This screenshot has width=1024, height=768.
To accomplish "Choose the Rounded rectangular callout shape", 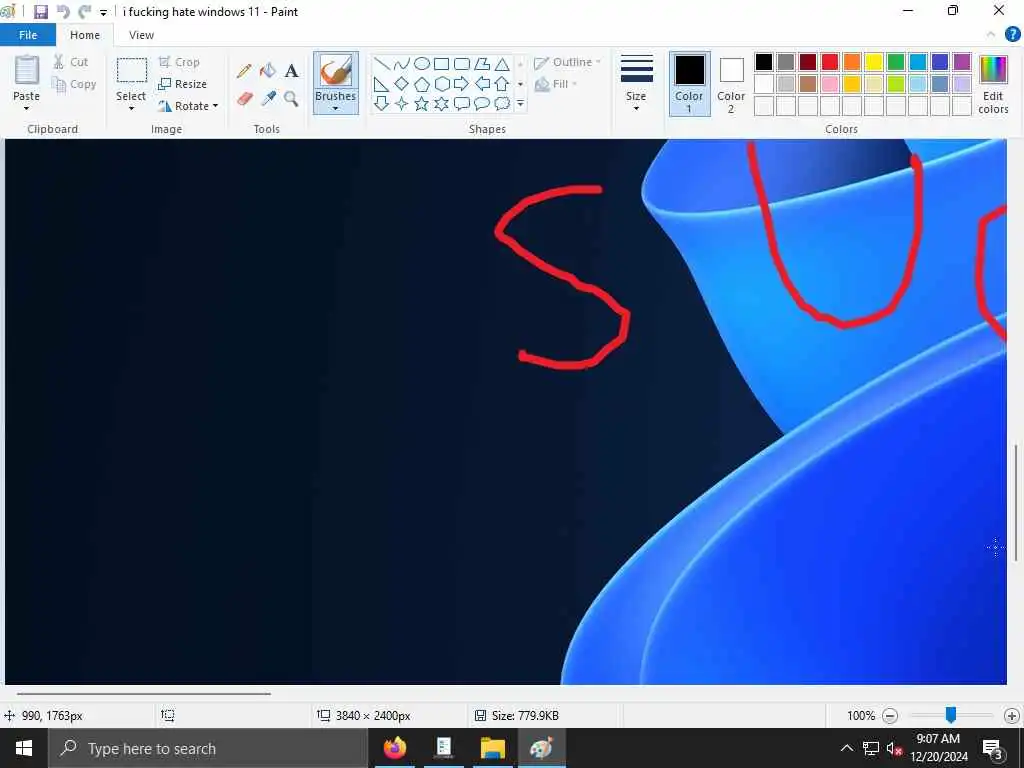I will pyautogui.click(x=462, y=103).
